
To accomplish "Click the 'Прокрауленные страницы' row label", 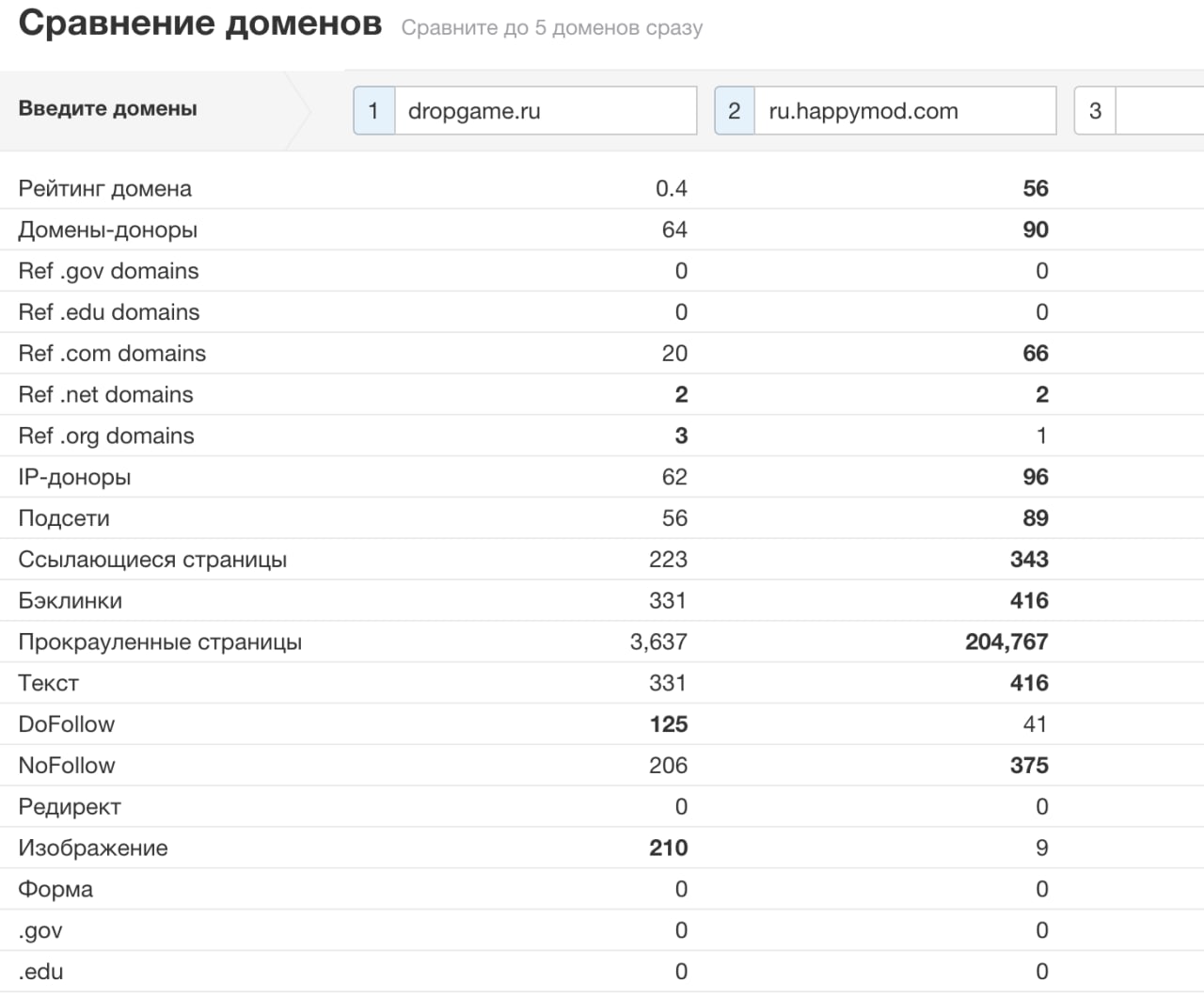I will 160,642.
